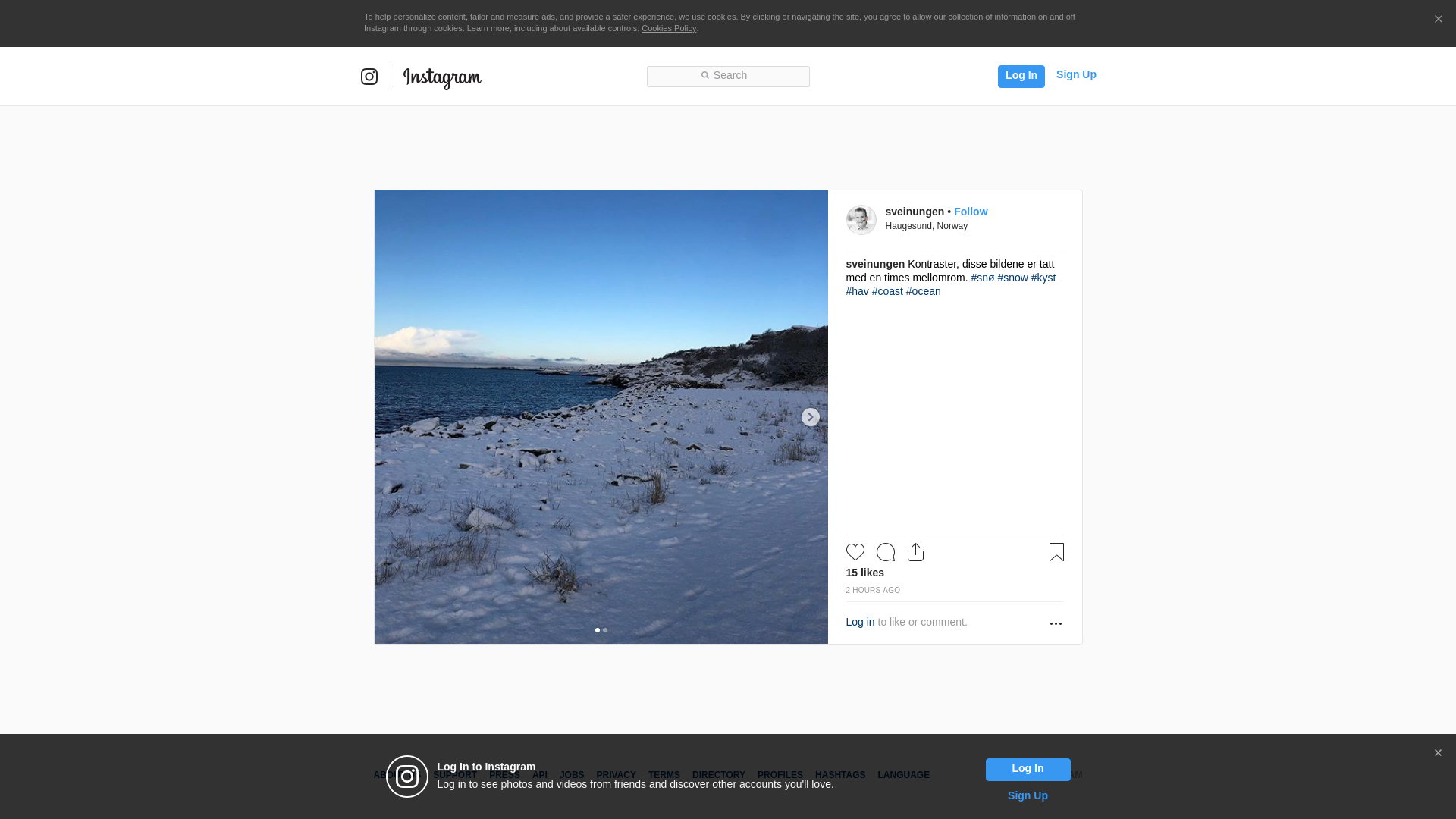This screenshot has height=819, width=1456.
Task: Close the bottom login prompt
Action: coord(1438,753)
